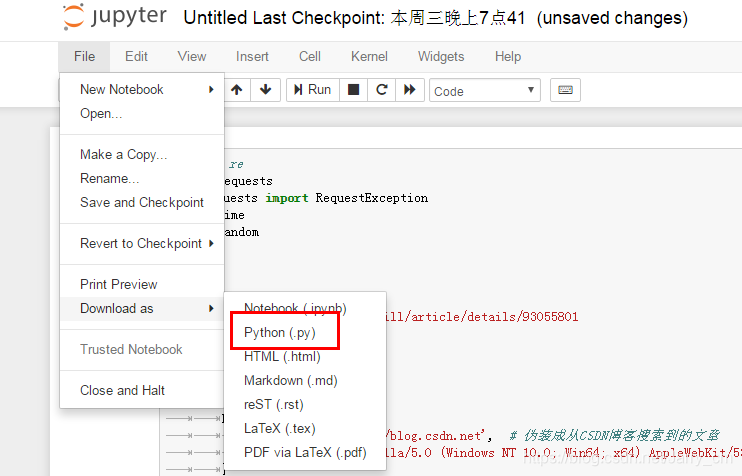742x476 pixels.
Task: Open the Kernel menu
Action: pos(369,57)
